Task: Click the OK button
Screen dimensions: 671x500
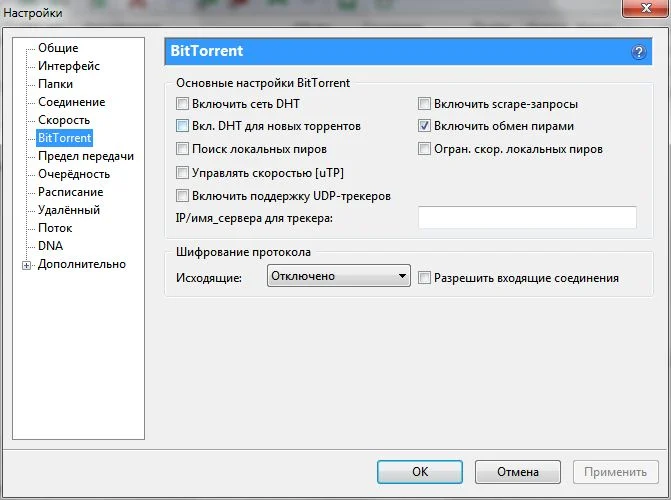Action: point(420,472)
